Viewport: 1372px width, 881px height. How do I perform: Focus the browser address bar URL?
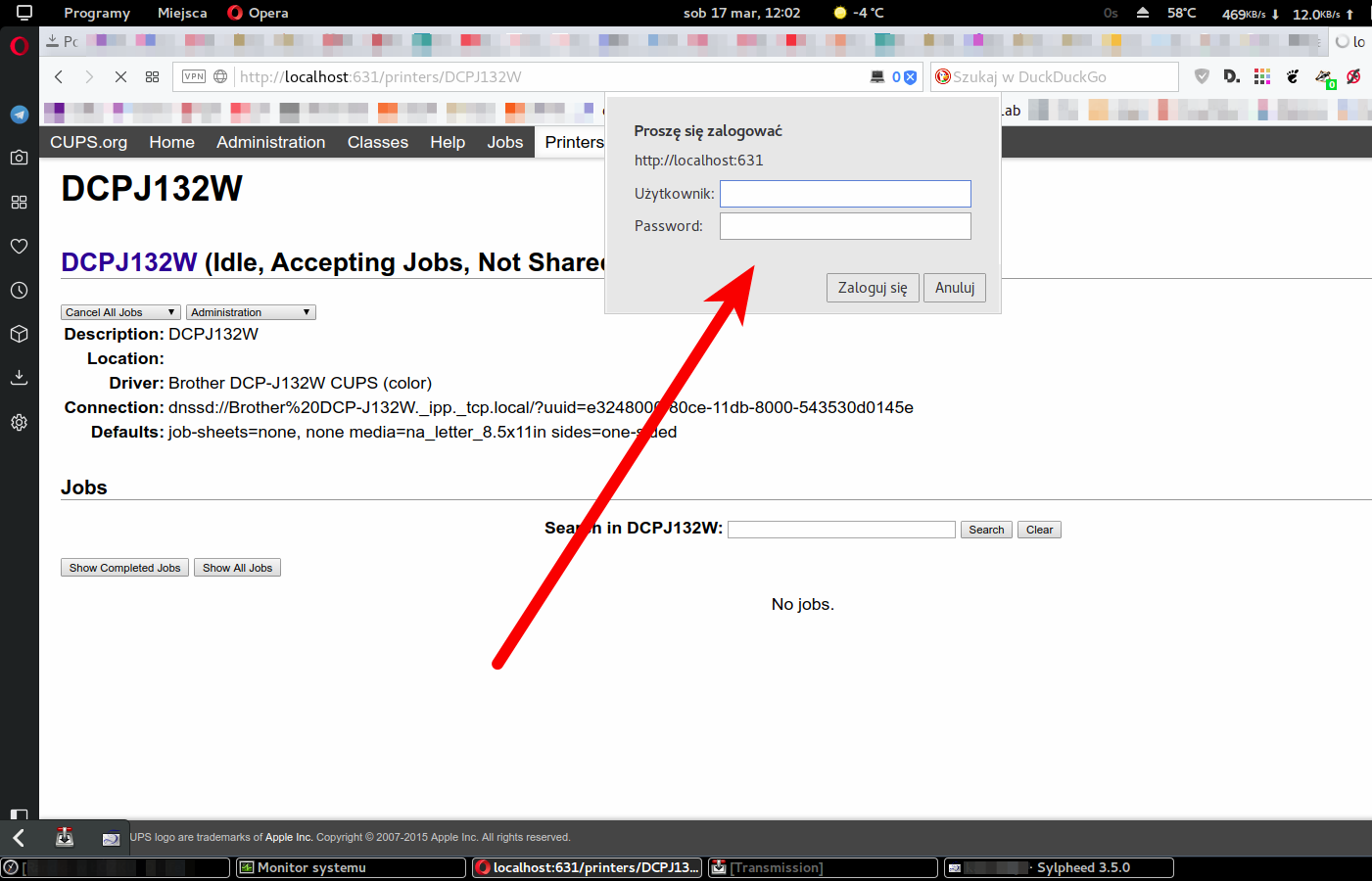coord(548,76)
